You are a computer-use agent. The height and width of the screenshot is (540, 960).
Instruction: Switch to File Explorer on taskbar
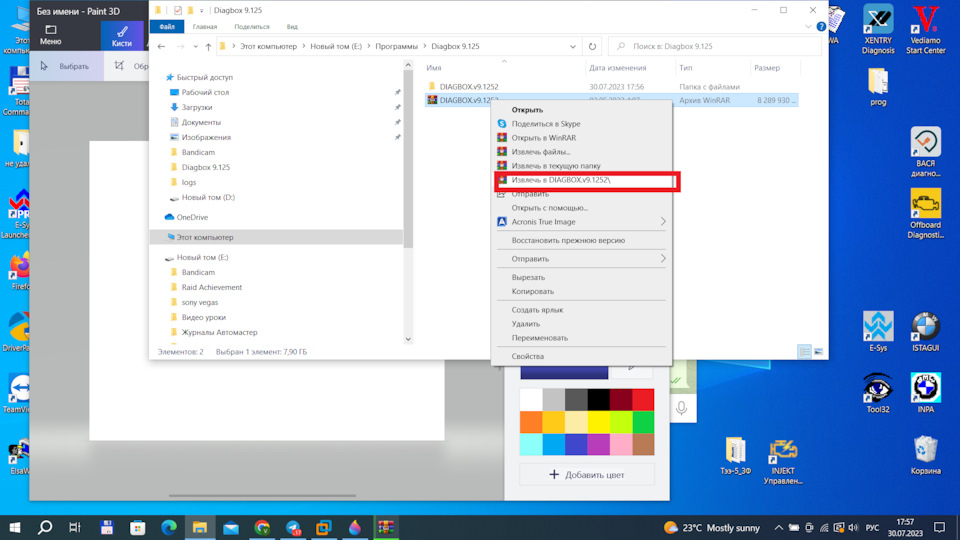(x=200, y=527)
